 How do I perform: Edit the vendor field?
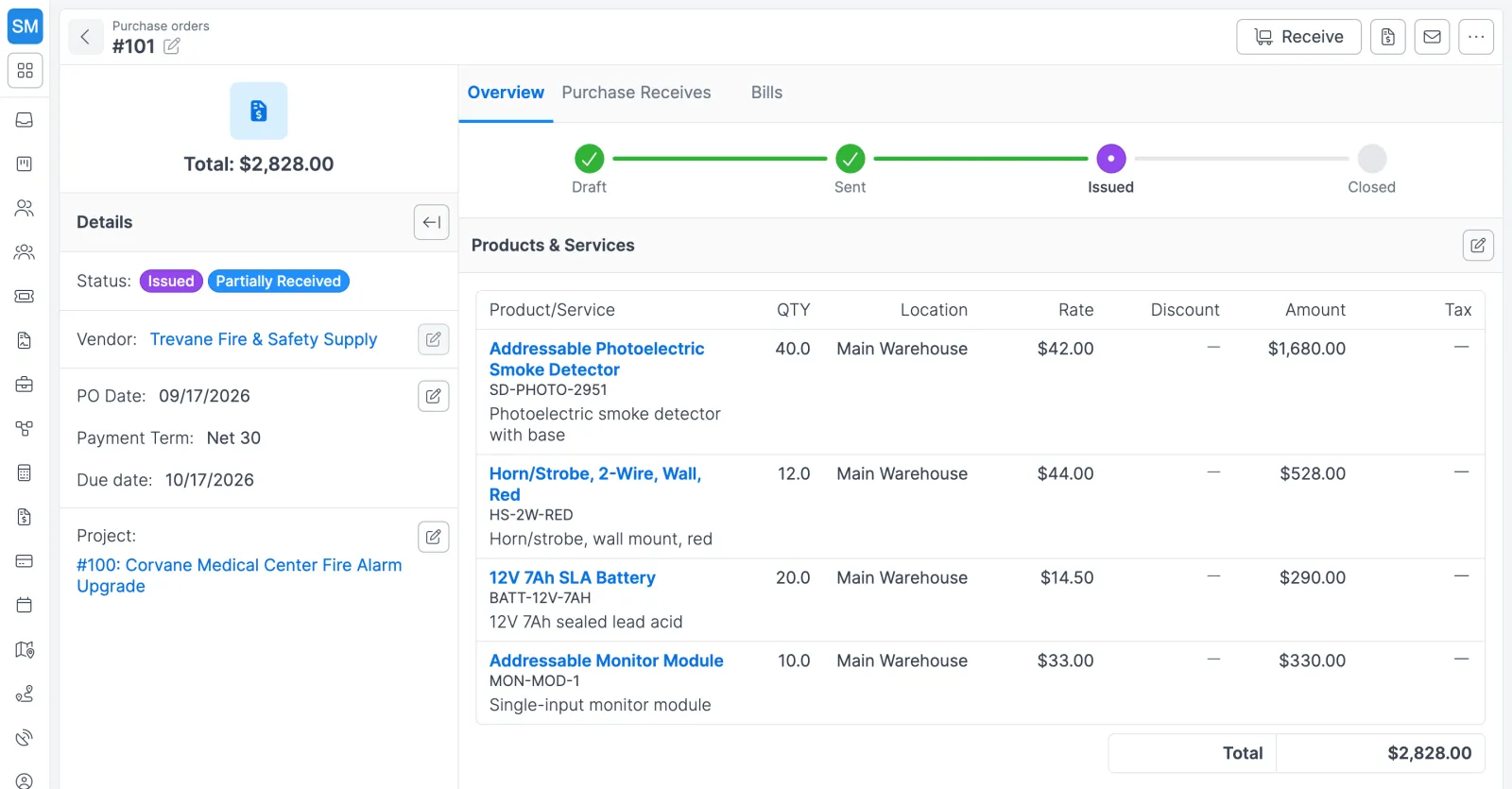[434, 339]
